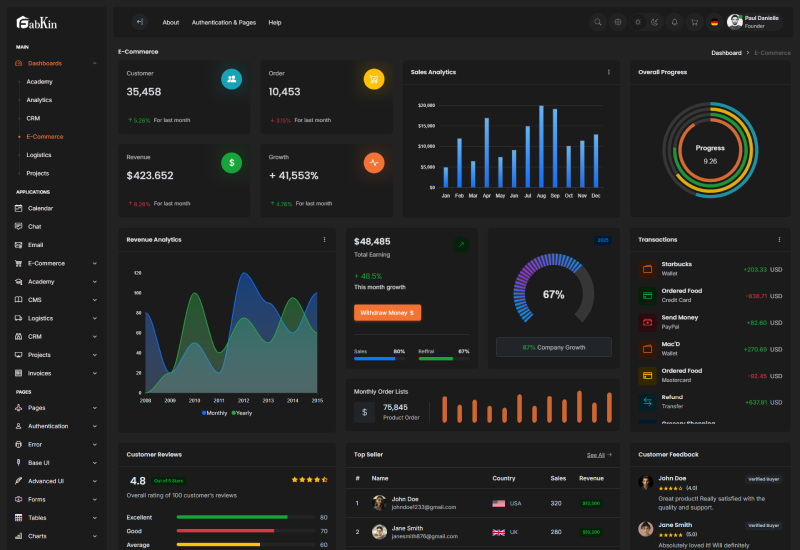
Task: Click the yellow Order cart icon
Action: click(x=373, y=79)
